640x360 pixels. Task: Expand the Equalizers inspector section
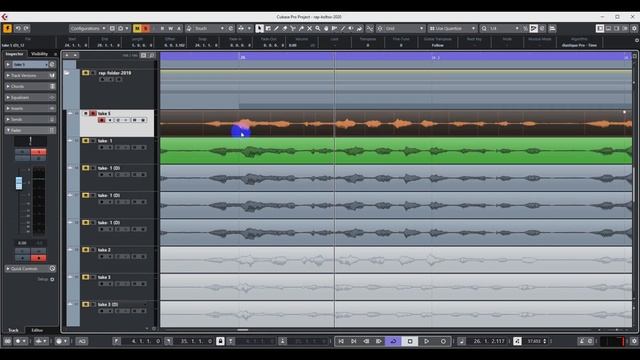[30, 98]
